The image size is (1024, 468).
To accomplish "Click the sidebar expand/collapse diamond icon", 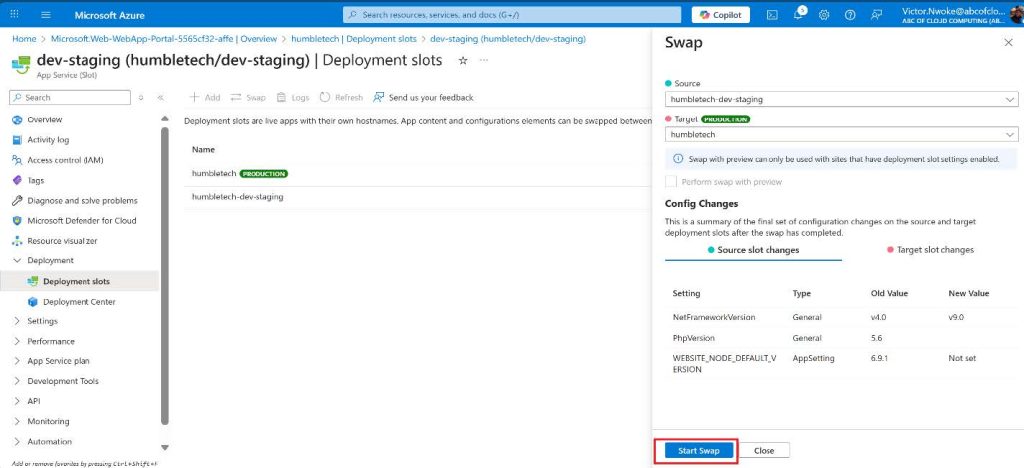I will (141, 97).
